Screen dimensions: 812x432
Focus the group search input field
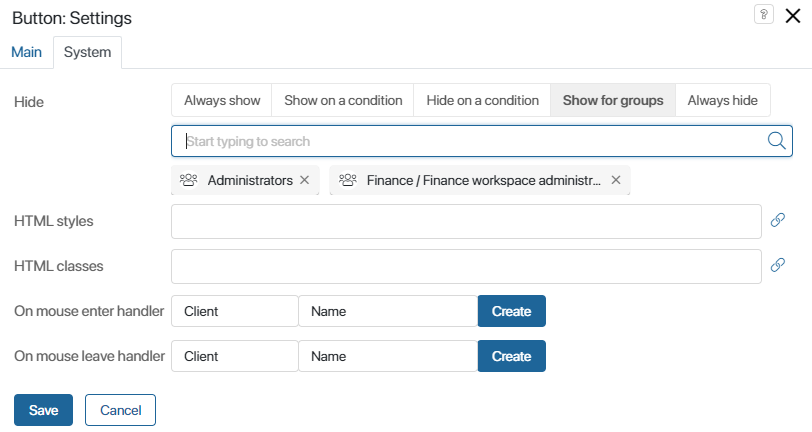[470, 141]
